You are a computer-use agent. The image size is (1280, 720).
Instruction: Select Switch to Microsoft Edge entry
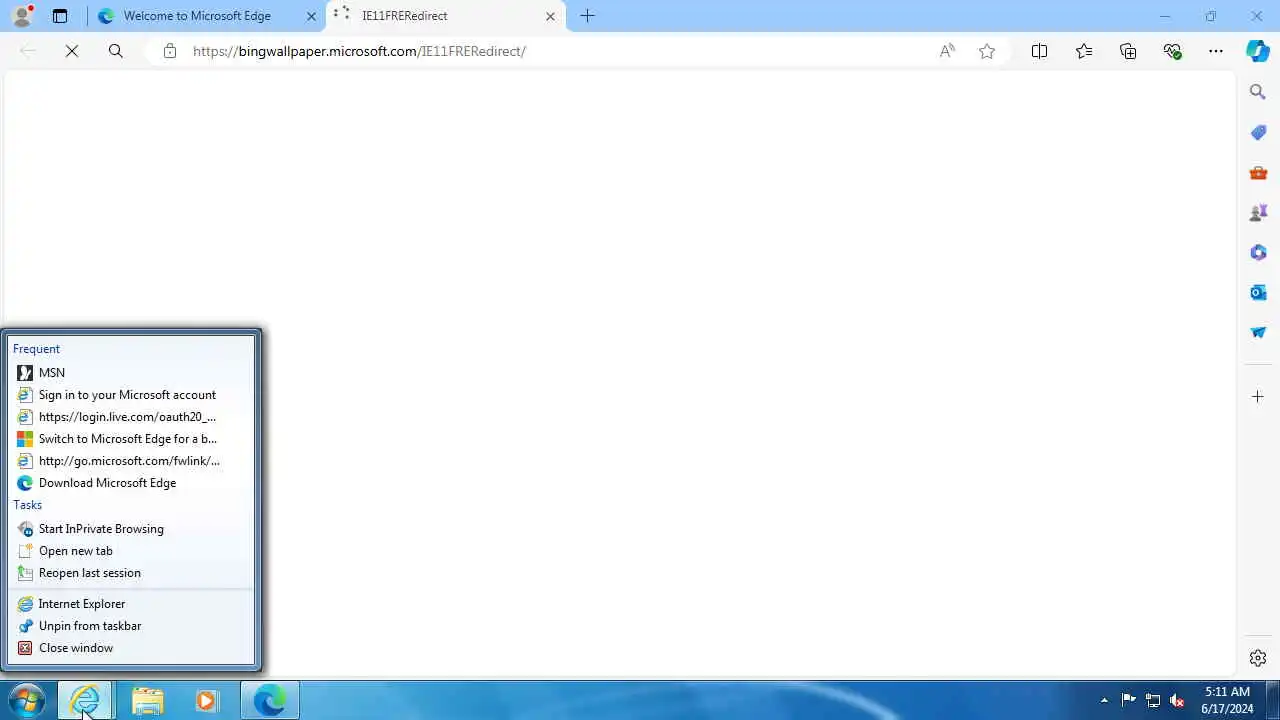132,438
